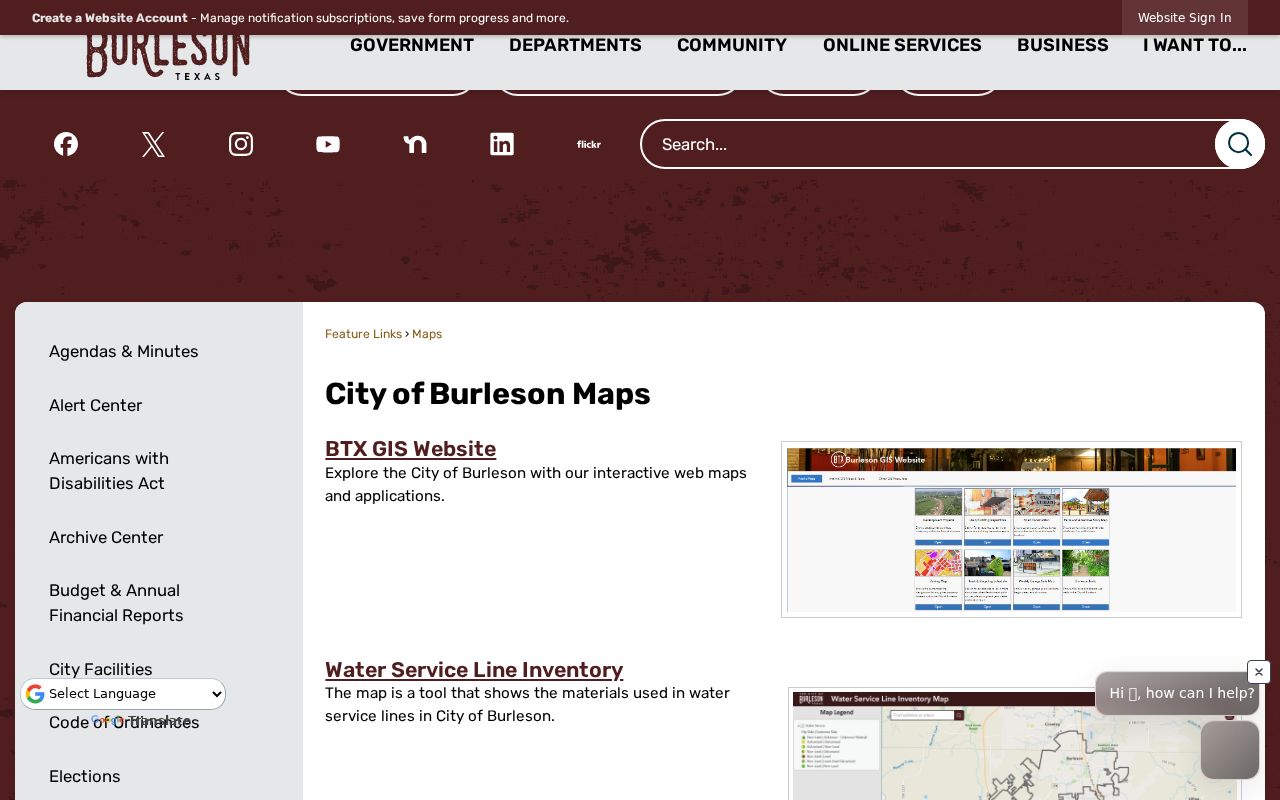Open the BTX GIS Website link
This screenshot has width=1280, height=800.
click(410, 449)
